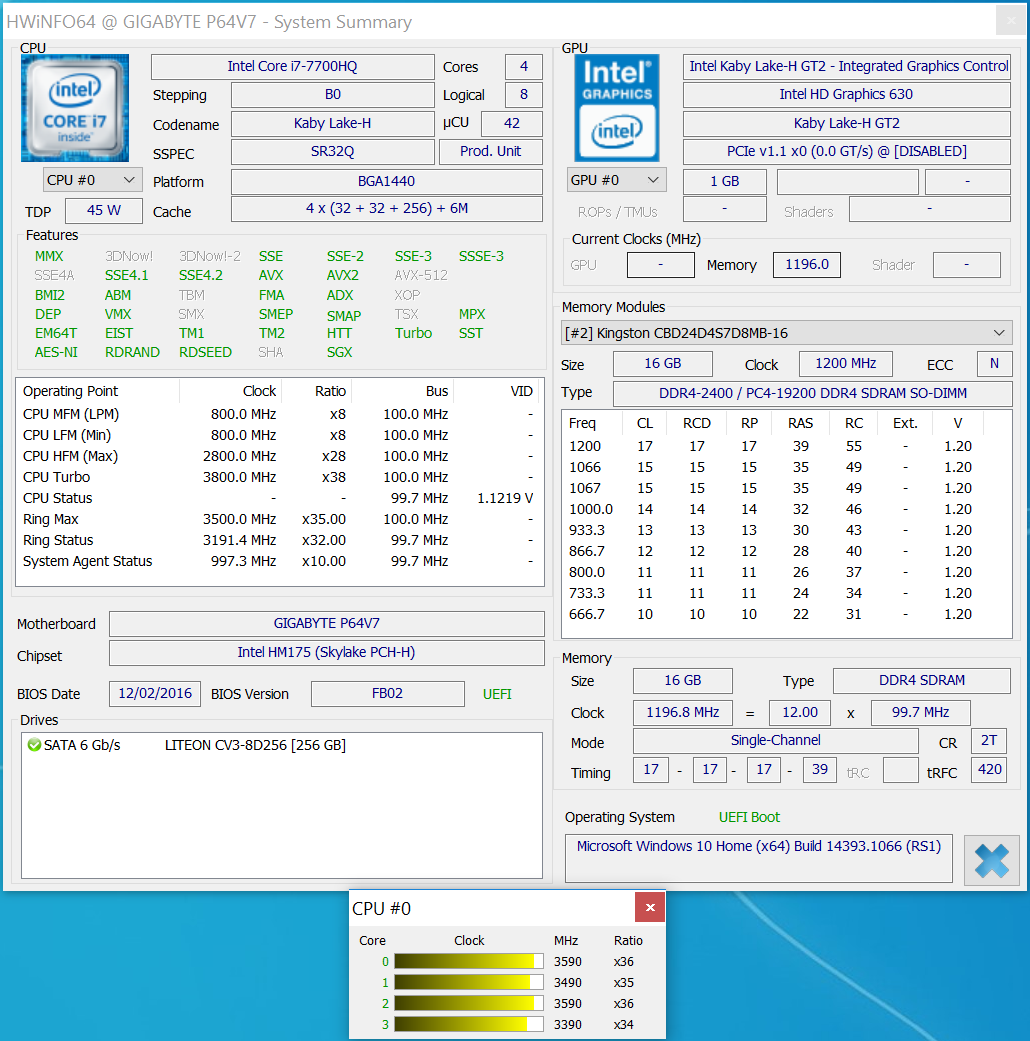This screenshot has height=1041, width=1030.
Task: Click the 1 GB GPU memory field
Action: (725, 181)
